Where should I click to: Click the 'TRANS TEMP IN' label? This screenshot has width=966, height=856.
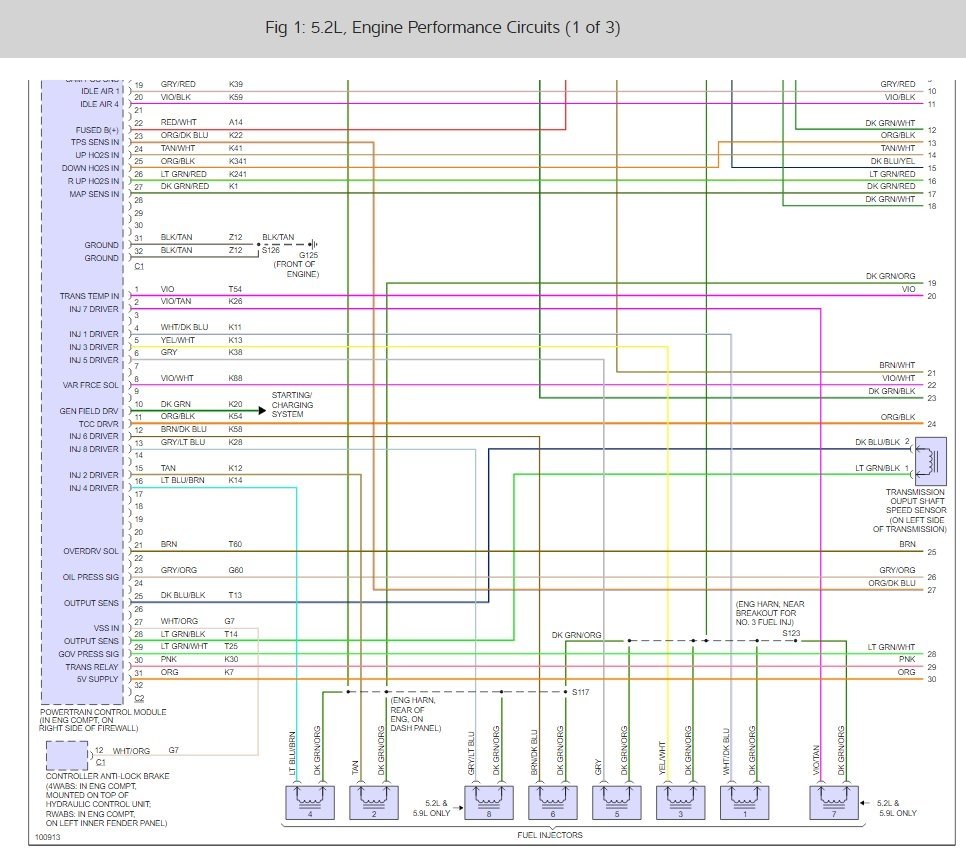coord(89,296)
